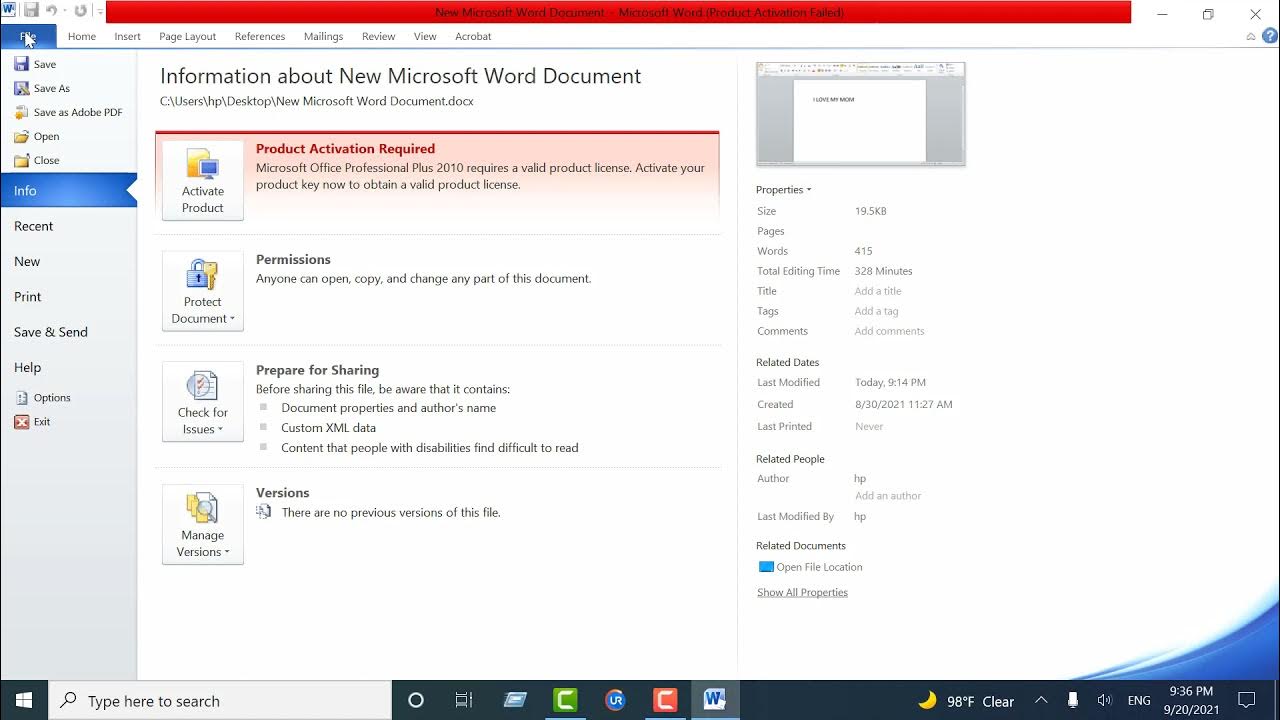Click the Add comments field
The image size is (1280, 720).
[x=889, y=331]
